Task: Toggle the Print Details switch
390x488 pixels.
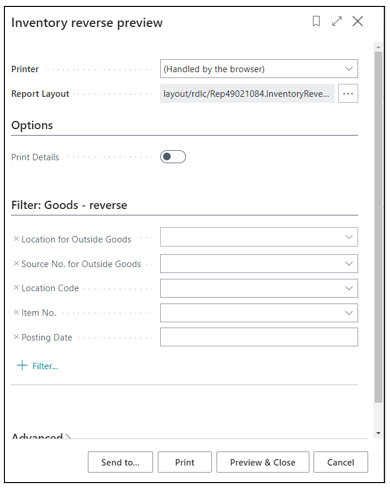Action: tap(173, 157)
